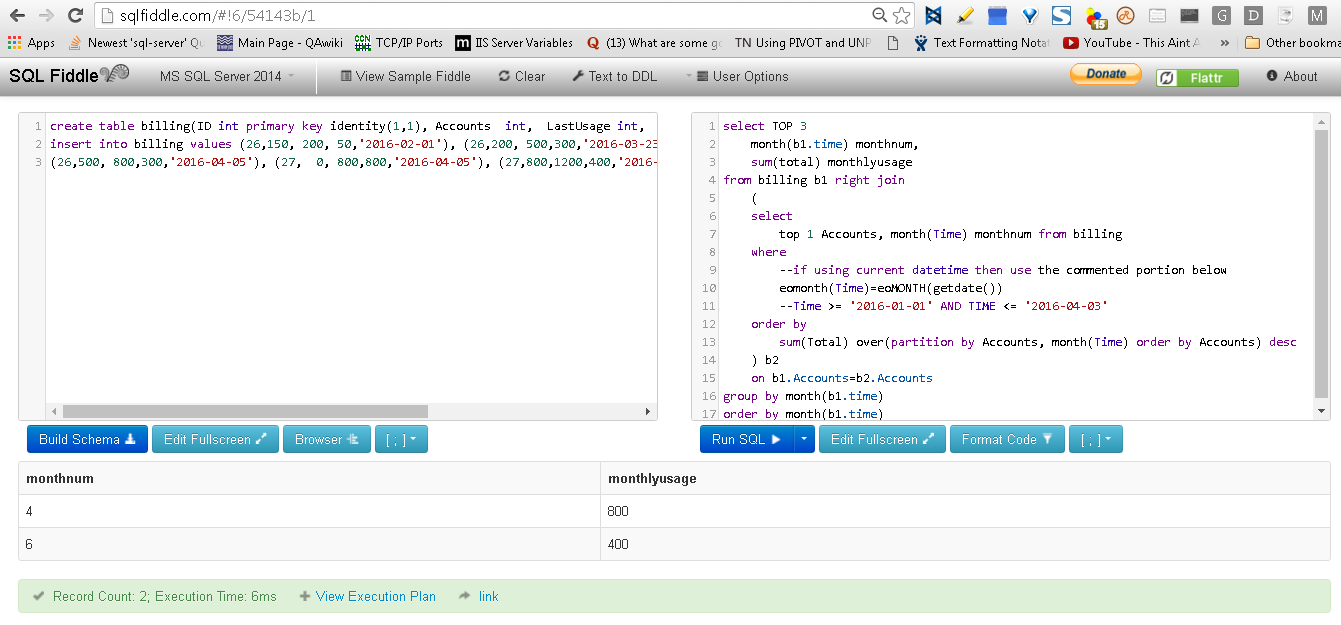Open the blue S extension icon
This screenshot has width=1341, height=625.
pyautogui.click(x=1061, y=16)
